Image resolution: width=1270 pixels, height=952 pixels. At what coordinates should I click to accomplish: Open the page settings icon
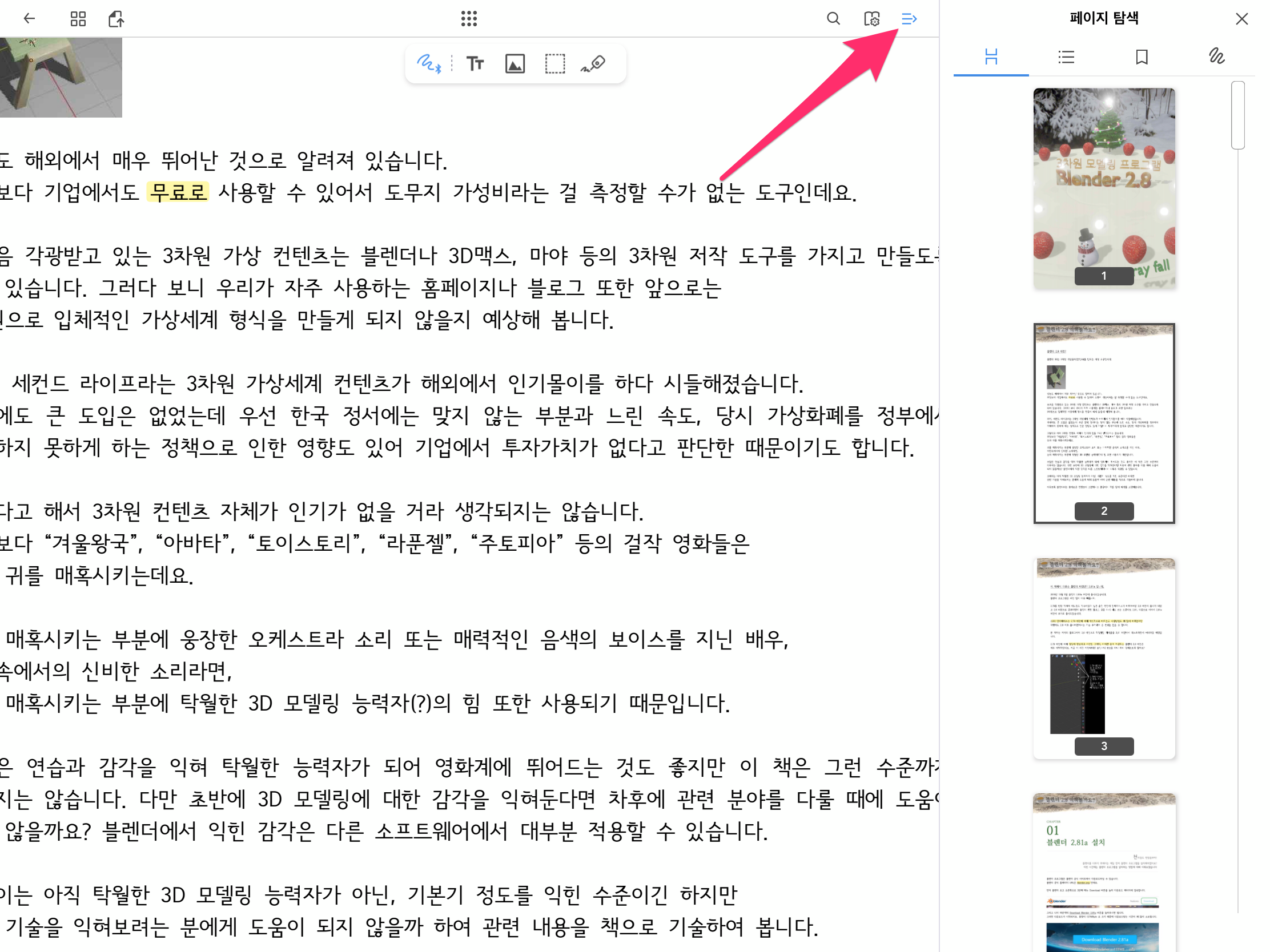coord(871,19)
